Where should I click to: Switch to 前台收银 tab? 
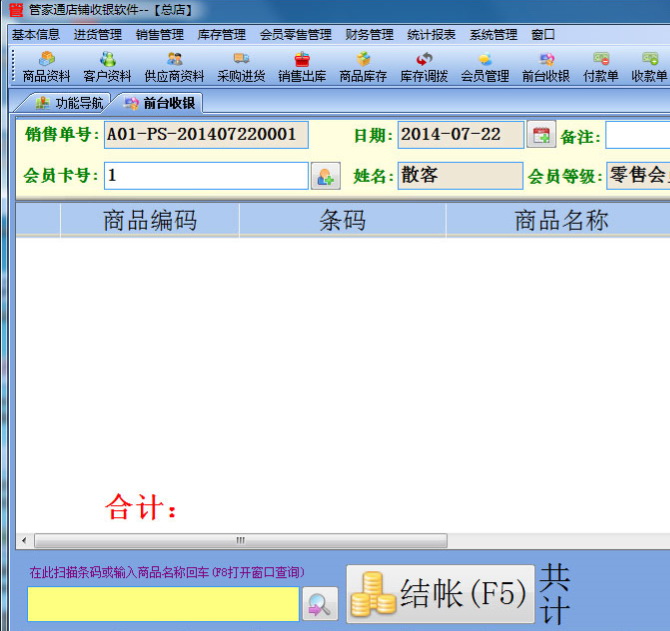point(160,103)
